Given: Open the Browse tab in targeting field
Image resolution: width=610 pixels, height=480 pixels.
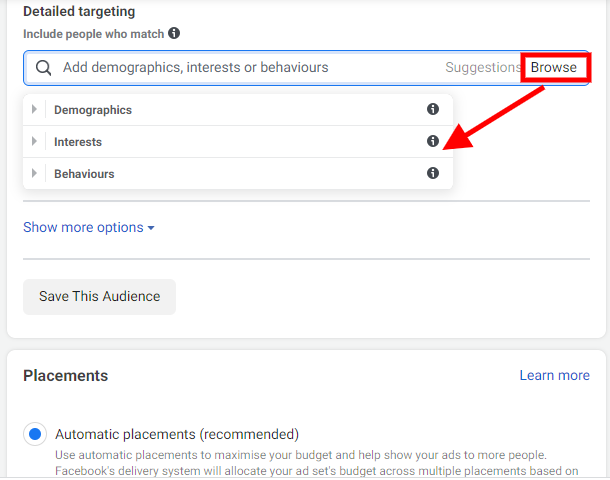Looking at the screenshot, I should pyautogui.click(x=553, y=68).
